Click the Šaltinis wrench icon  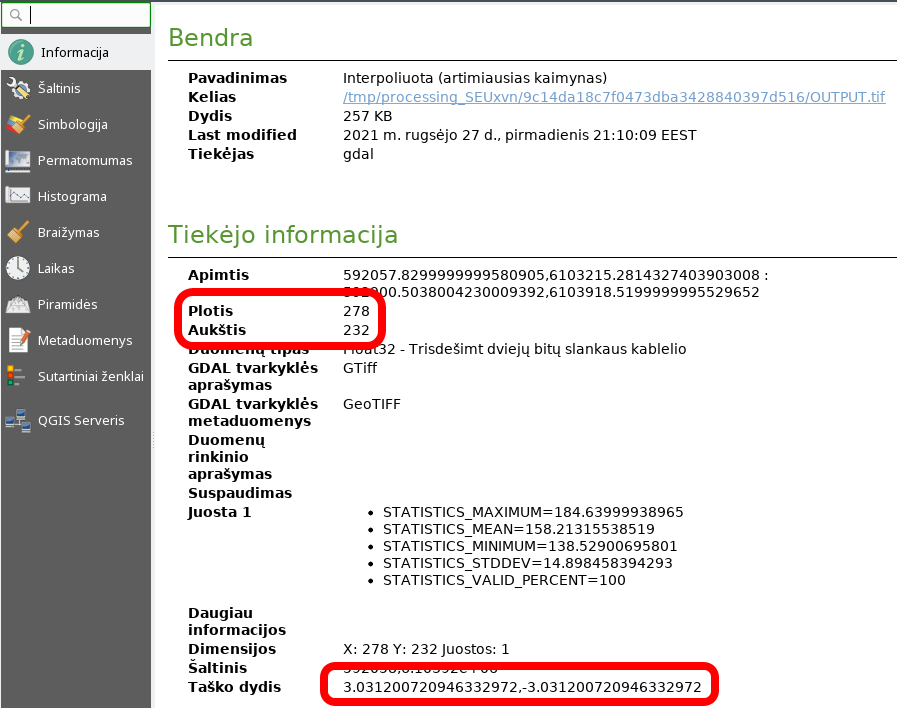click(18, 88)
